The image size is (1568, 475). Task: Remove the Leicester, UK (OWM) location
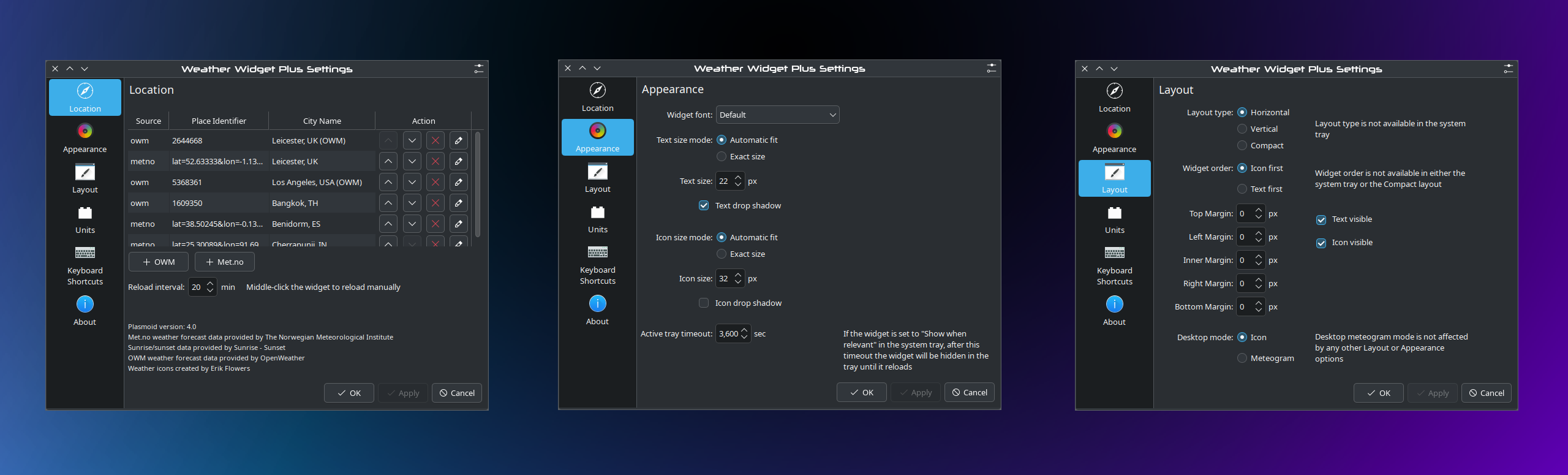435,141
